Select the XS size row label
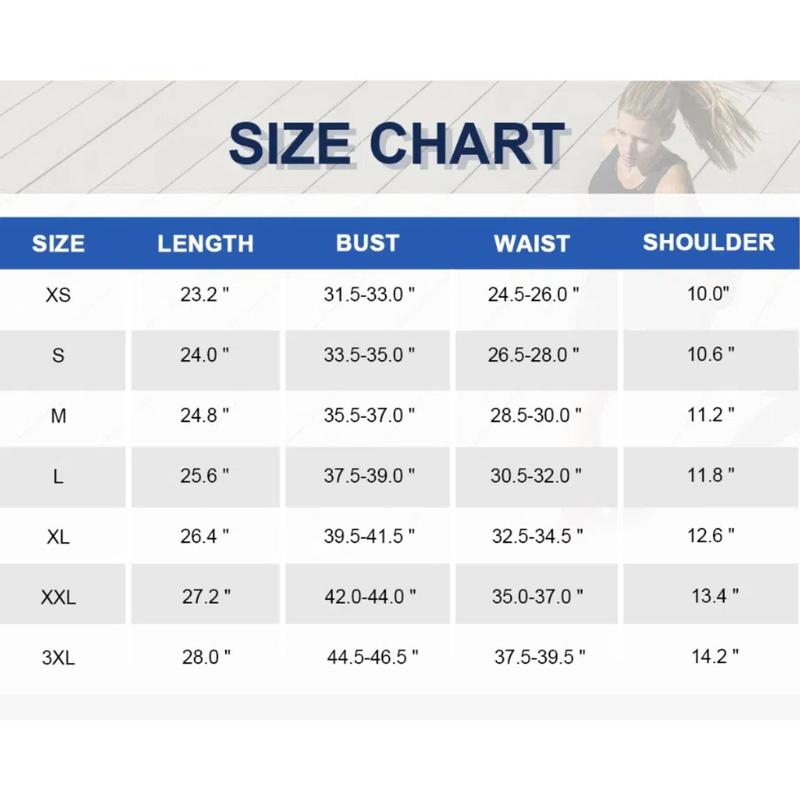Image resolution: width=800 pixels, height=800 pixels. [x=58, y=296]
